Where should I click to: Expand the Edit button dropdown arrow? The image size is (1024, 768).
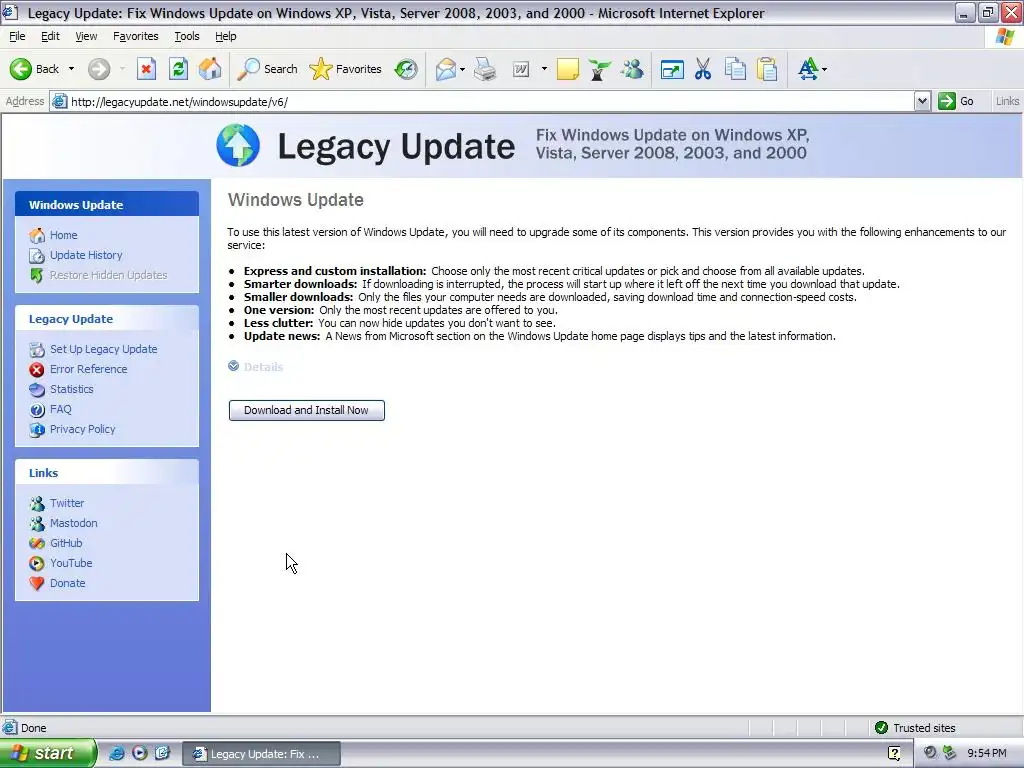point(544,69)
